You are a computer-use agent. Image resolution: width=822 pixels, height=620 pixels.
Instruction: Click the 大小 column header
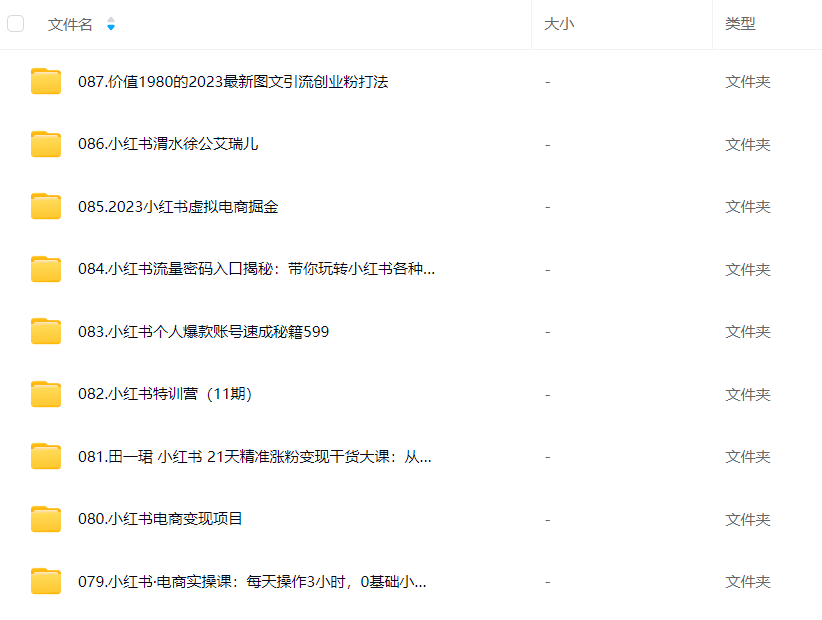point(559,24)
